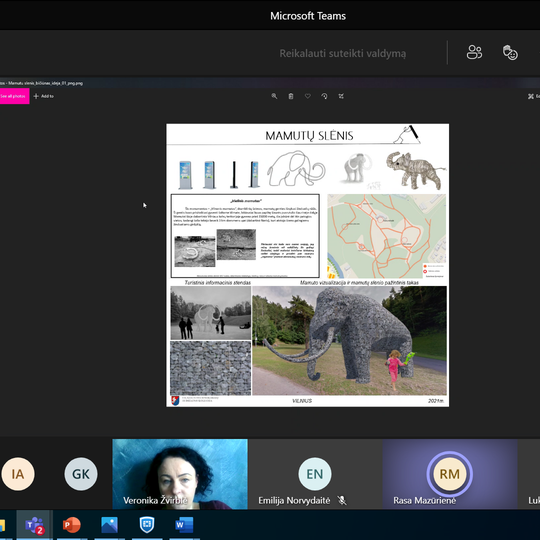Click the muted microphone icon beside Emilija Norvydaitė
Screen dimensions: 540x540
(x=342, y=500)
